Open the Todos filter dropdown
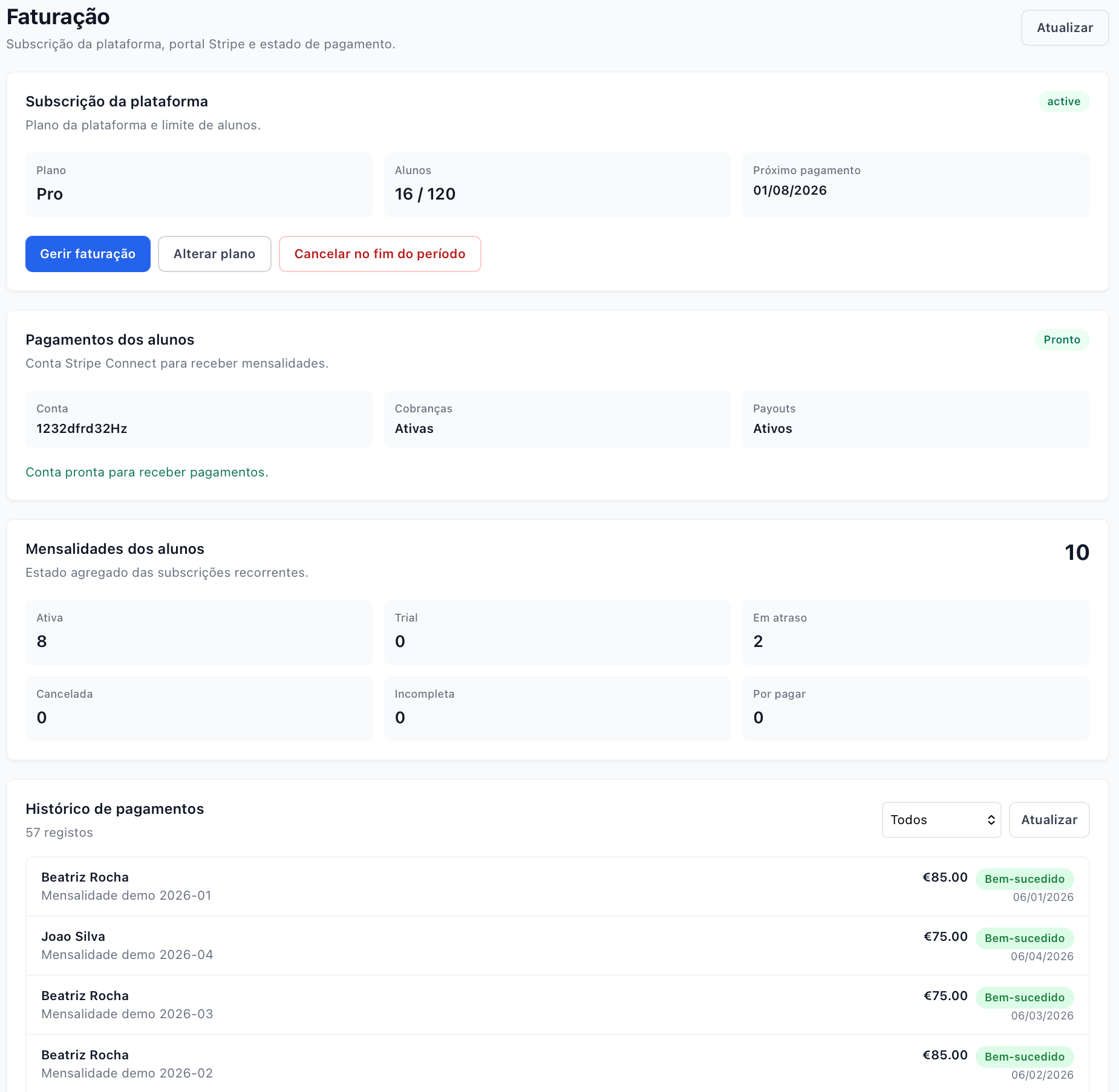Viewport: 1119px width, 1092px height. (941, 820)
